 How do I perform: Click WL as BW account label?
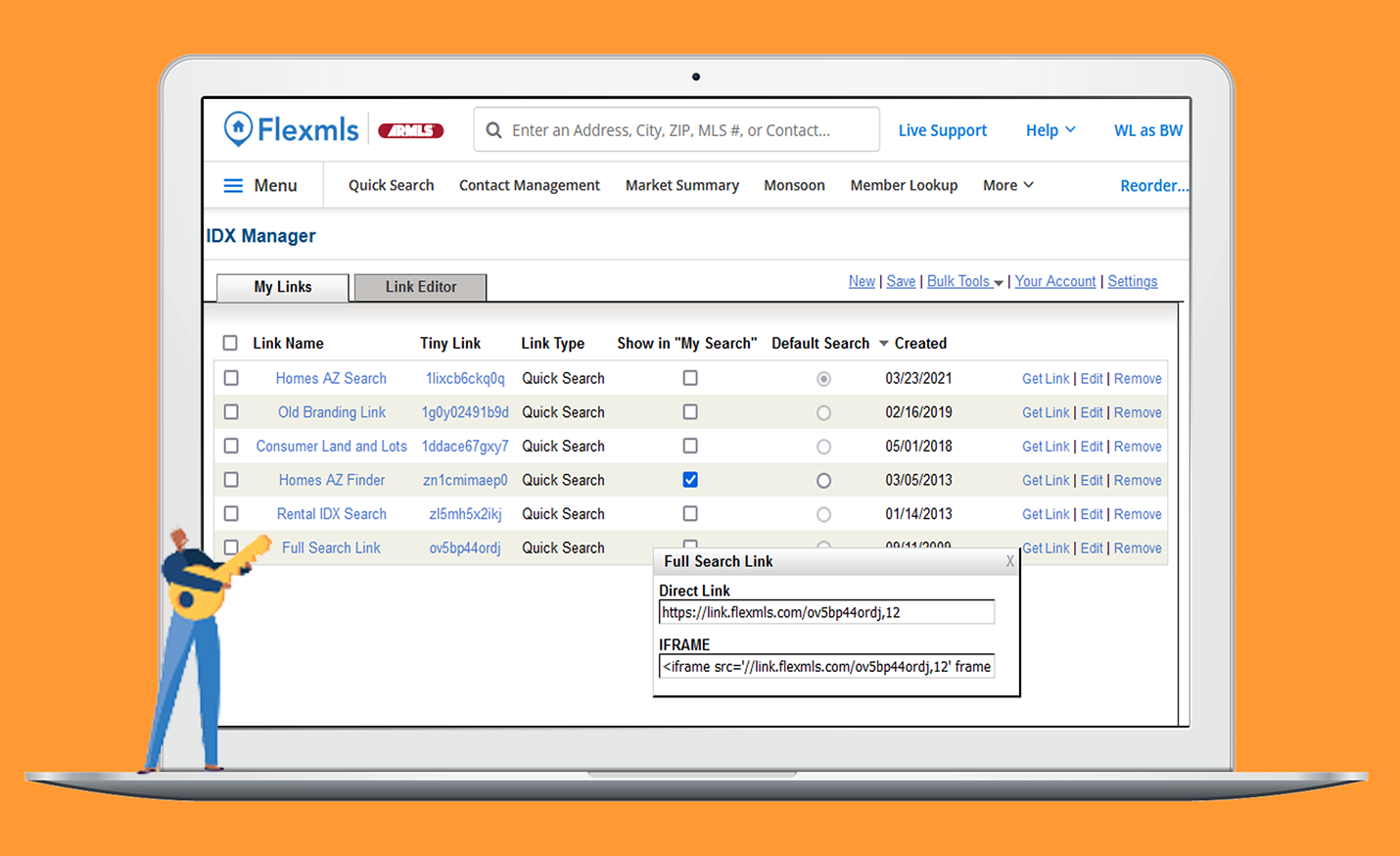coord(1147,130)
